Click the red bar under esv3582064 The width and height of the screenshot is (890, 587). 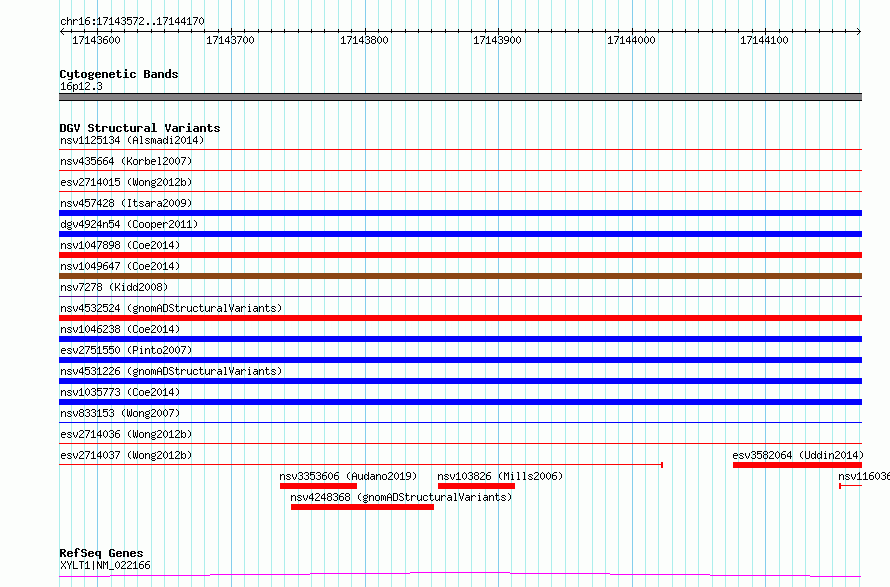click(x=797, y=465)
